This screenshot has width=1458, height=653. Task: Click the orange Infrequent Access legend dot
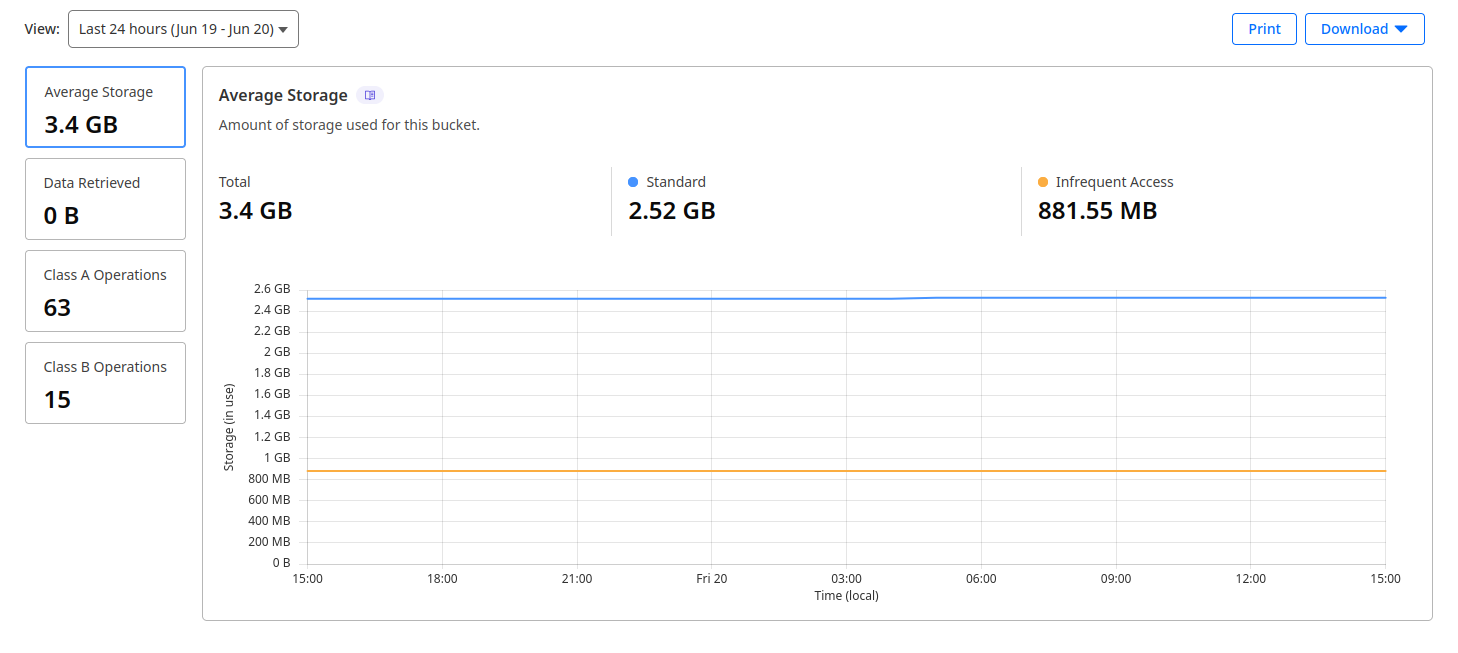[1041, 181]
